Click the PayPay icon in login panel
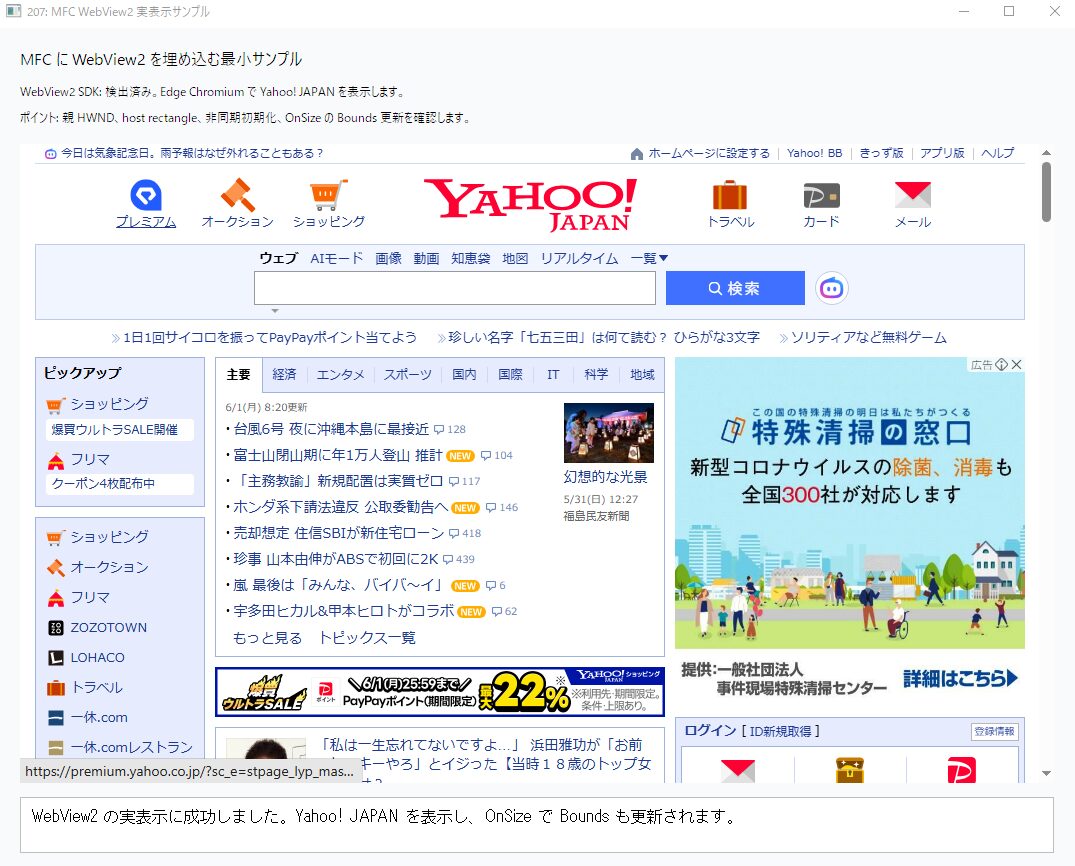The height and width of the screenshot is (866, 1075). [x=961, y=770]
